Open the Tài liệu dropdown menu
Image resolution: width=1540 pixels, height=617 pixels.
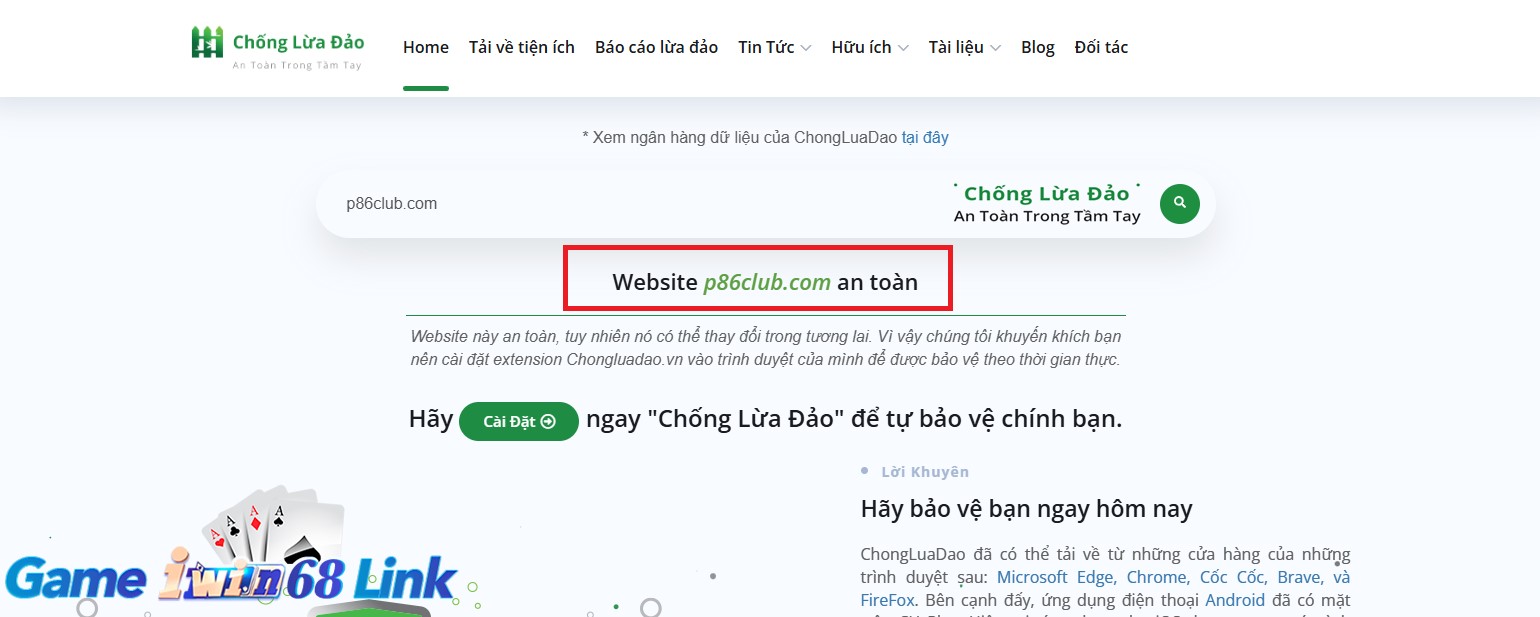964,47
